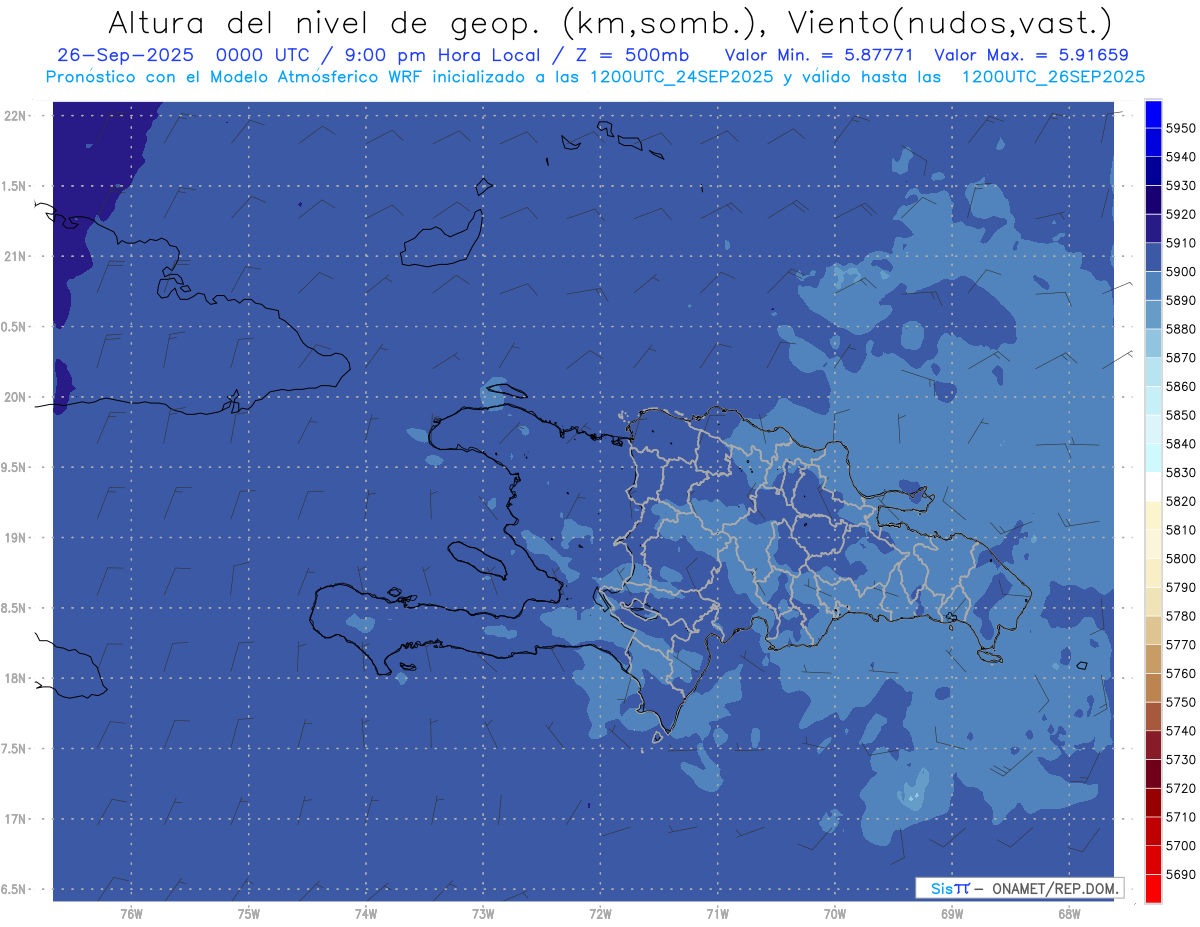This screenshot has width=1200, height=927.
Task: Click the '22N' latitude axis label
Action: [15, 116]
